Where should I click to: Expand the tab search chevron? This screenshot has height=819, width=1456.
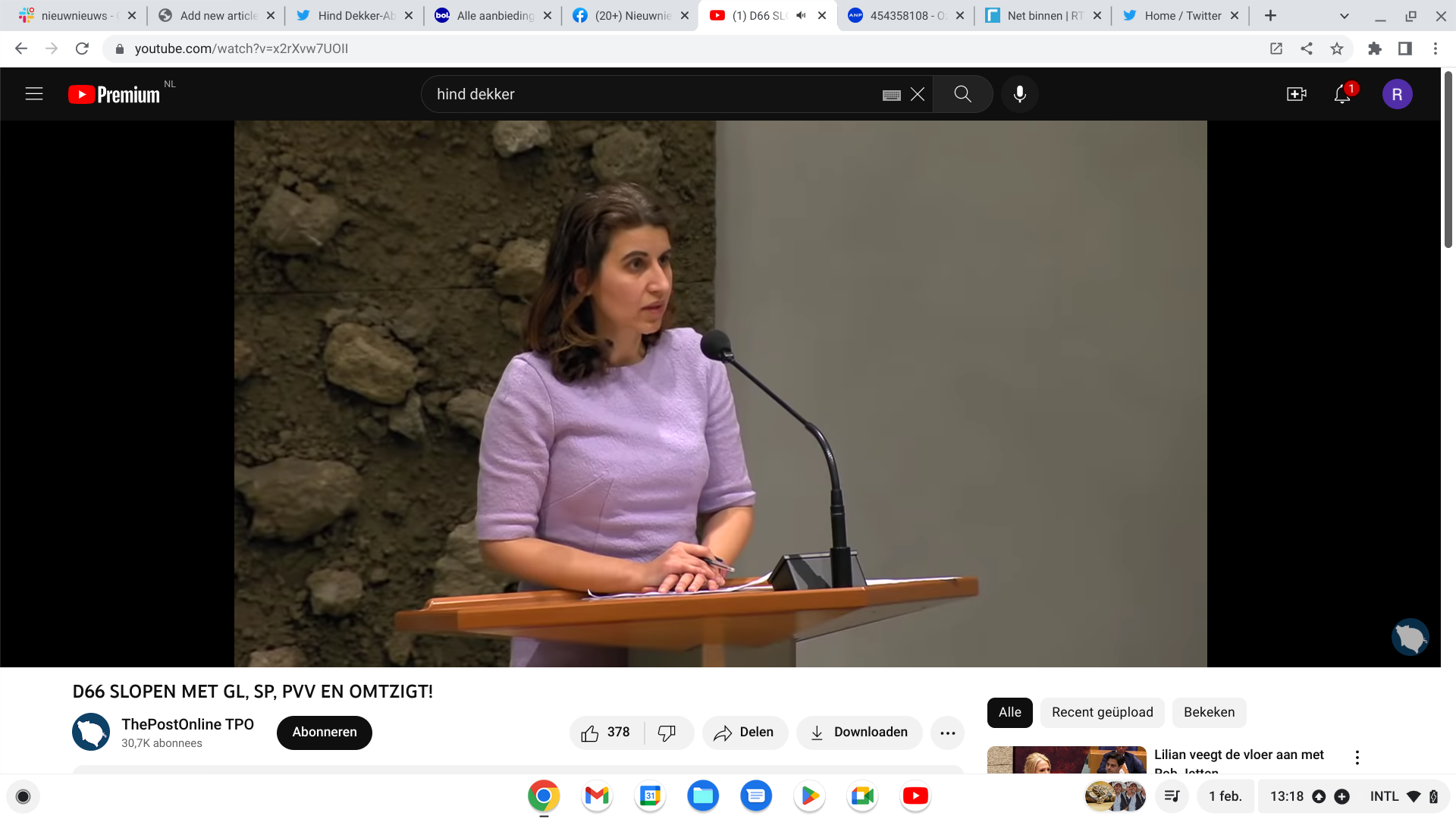pyautogui.click(x=1345, y=15)
